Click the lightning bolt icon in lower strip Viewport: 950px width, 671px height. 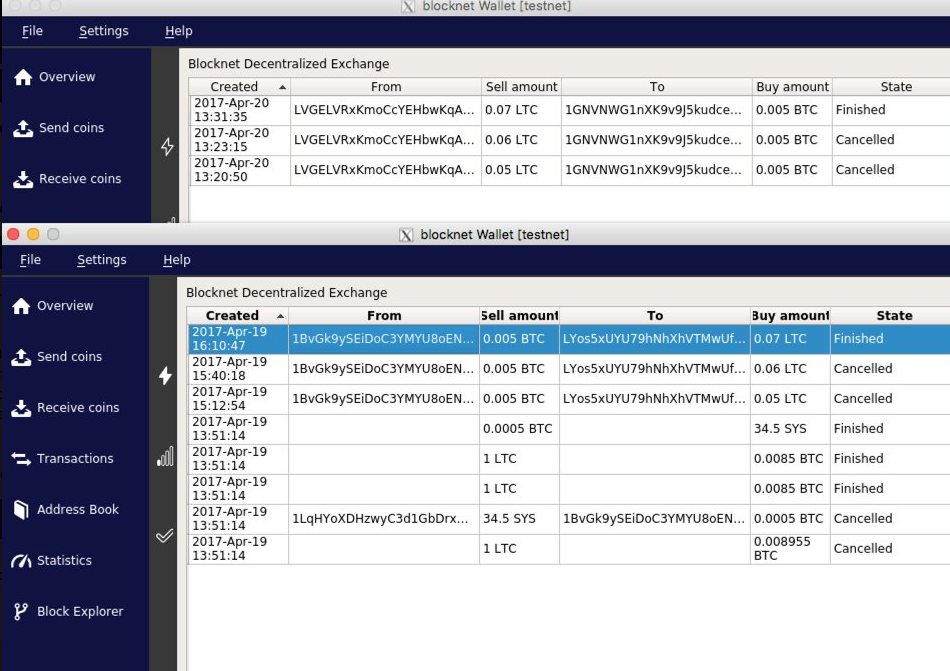(x=165, y=375)
